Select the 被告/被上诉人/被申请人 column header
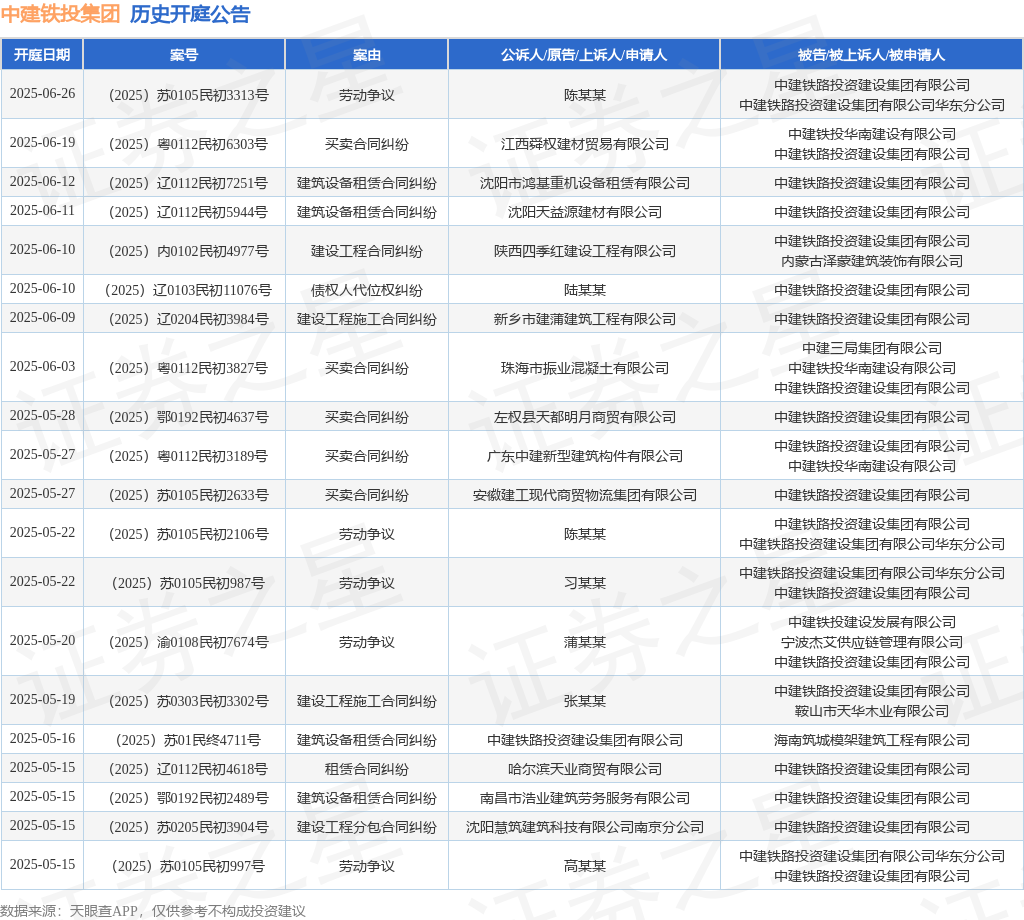The width and height of the screenshot is (1024, 920). [871, 55]
